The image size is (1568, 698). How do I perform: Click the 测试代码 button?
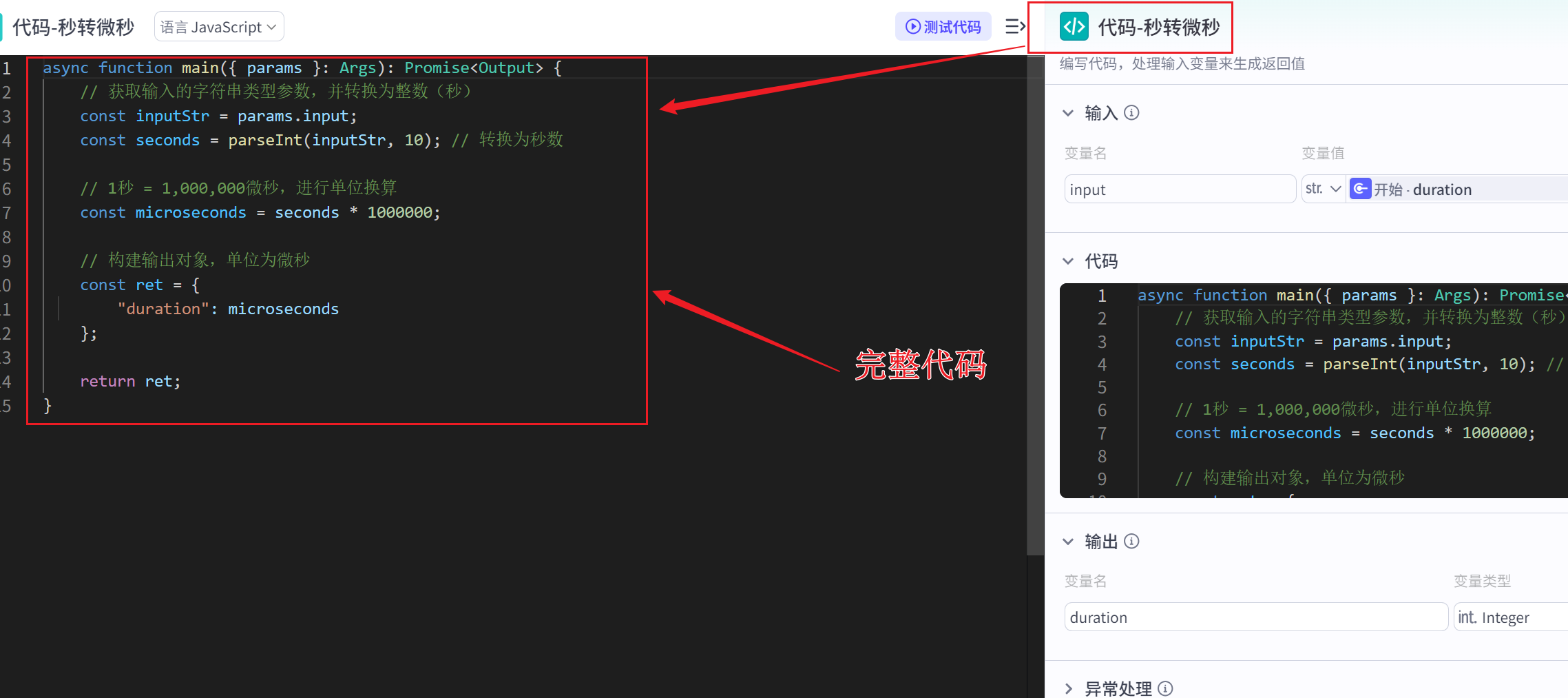pyautogui.click(x=943, y=26)
